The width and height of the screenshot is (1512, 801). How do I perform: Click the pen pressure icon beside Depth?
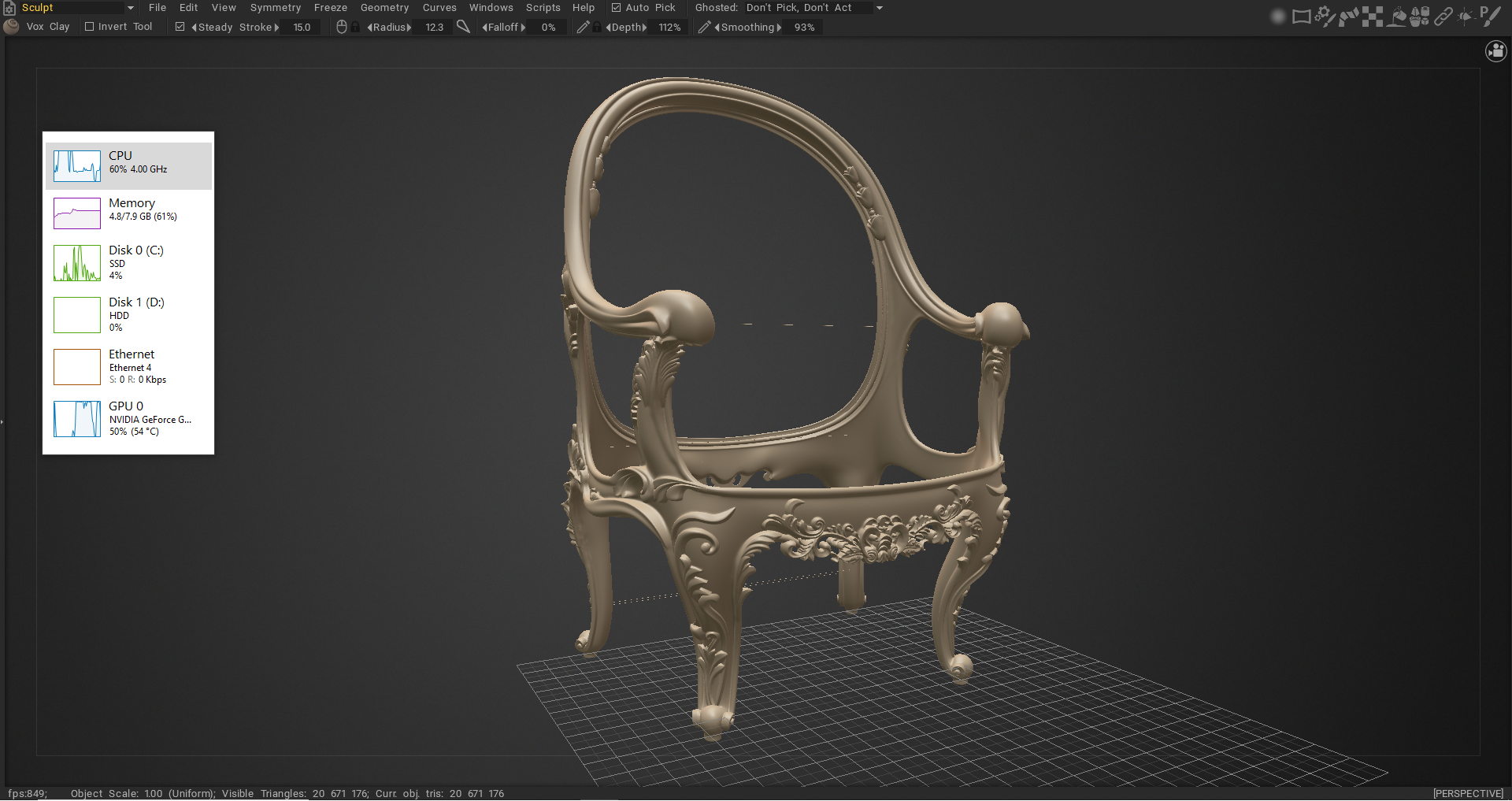(583, 27)
